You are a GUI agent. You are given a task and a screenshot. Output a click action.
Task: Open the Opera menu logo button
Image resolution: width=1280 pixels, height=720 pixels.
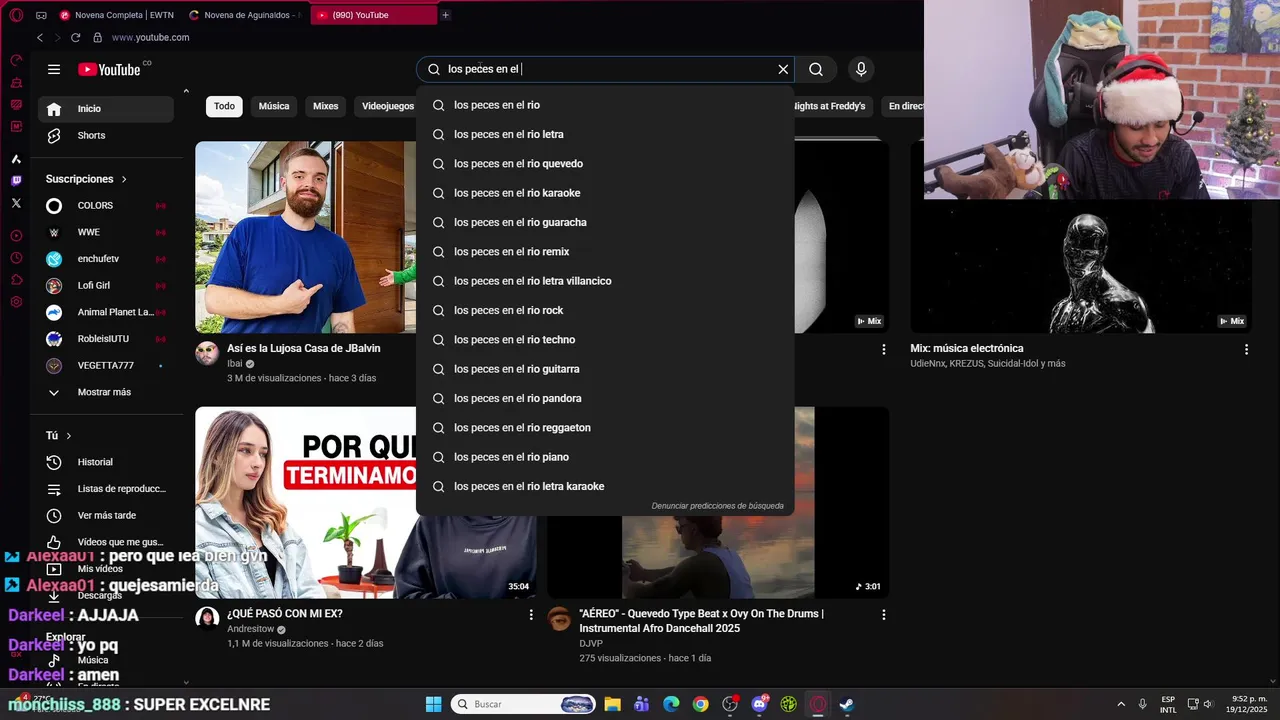tap(16, 15)
